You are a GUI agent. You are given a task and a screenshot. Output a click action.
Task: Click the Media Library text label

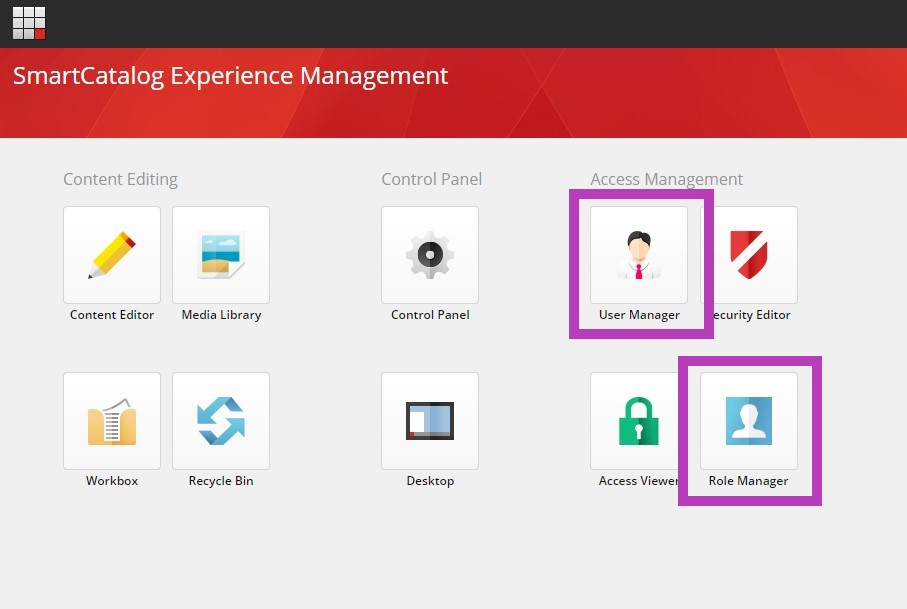pos(221,315)
